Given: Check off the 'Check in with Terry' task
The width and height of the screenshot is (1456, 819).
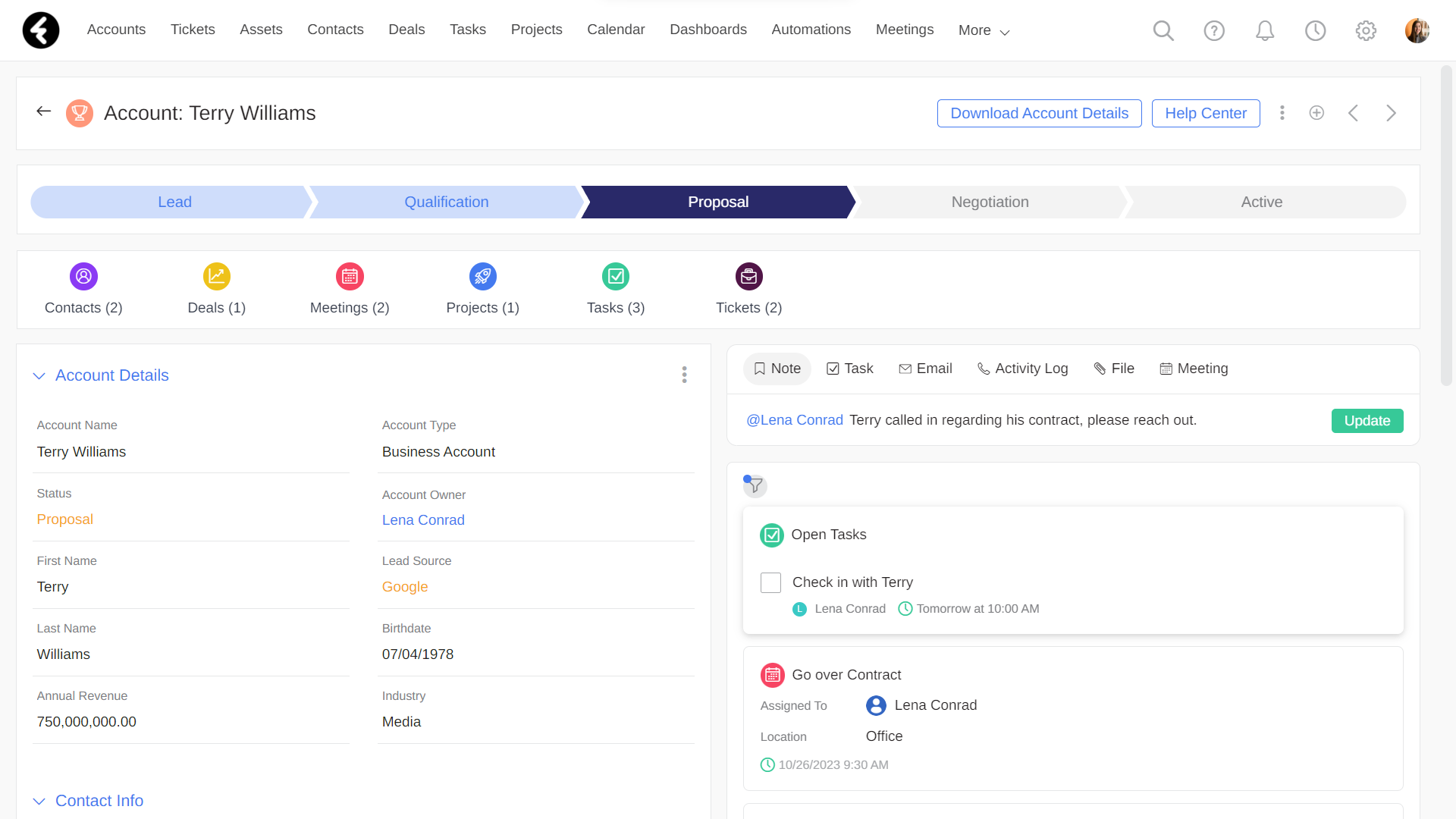Looking at the screenshot, I should coord(770,582).
